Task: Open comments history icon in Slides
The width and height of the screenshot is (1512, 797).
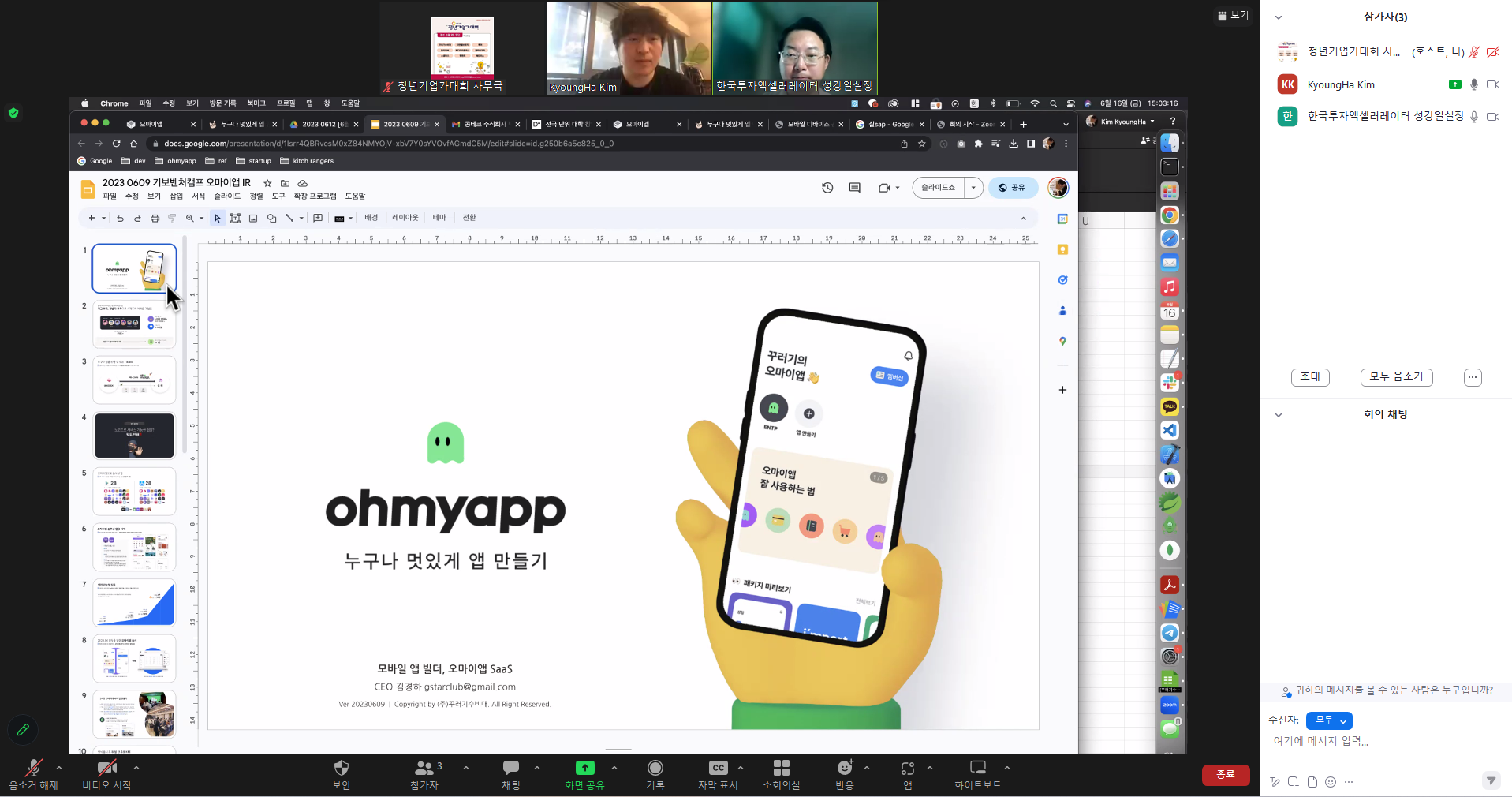Action: (x=855, y=188)
